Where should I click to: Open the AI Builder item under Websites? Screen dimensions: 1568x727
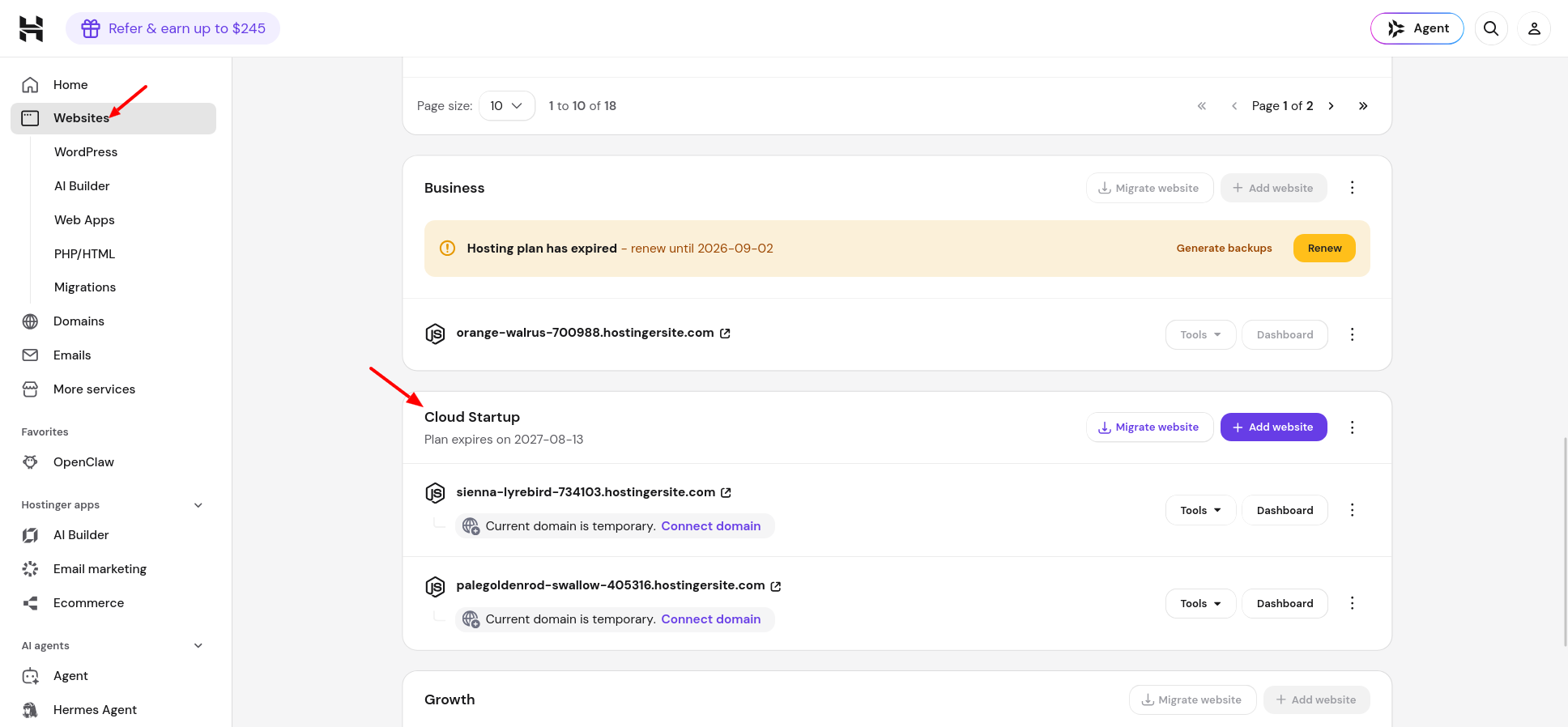(82, 186)
